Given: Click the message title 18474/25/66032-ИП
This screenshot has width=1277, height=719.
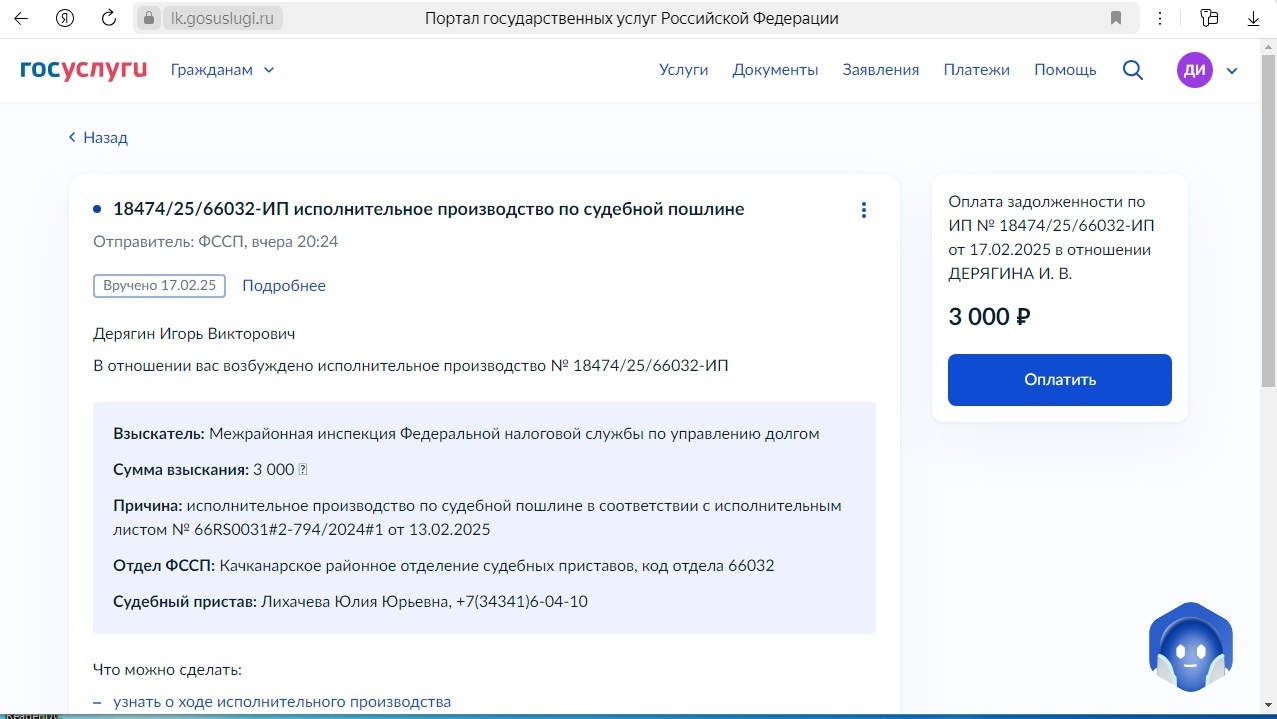Looking at the screenshot, I should (x=429, y=209).
